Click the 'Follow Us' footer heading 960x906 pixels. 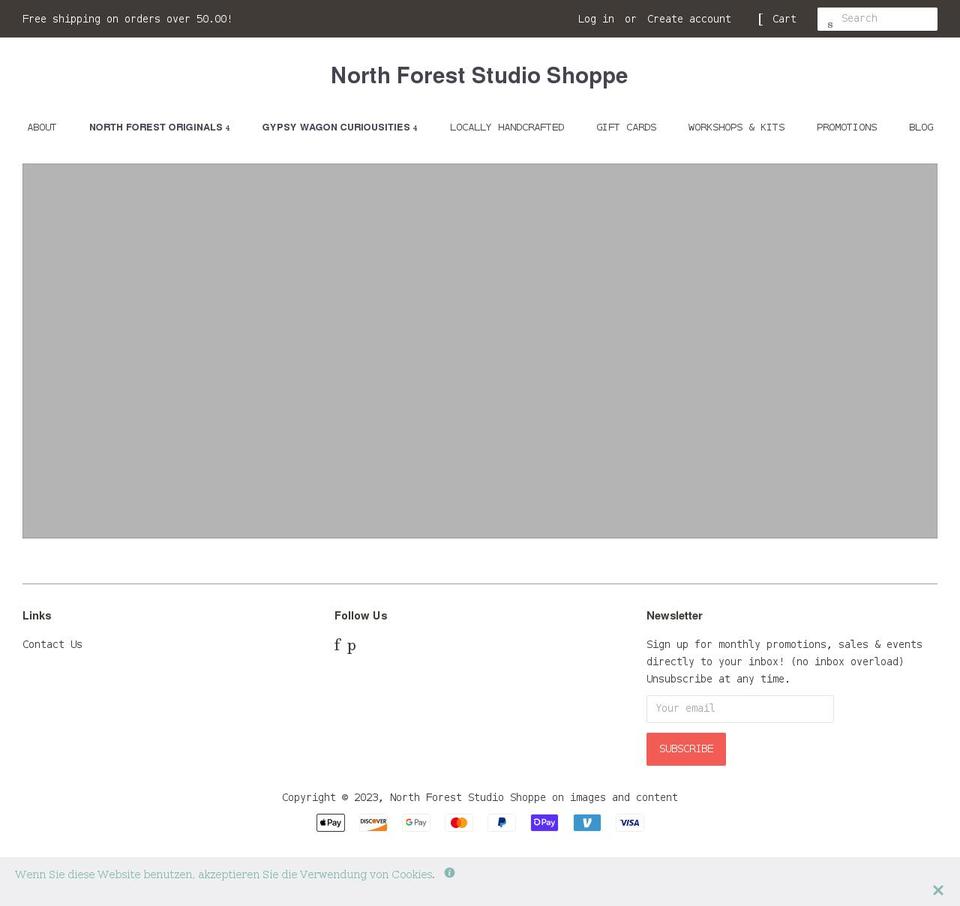[x=361, y=616]
